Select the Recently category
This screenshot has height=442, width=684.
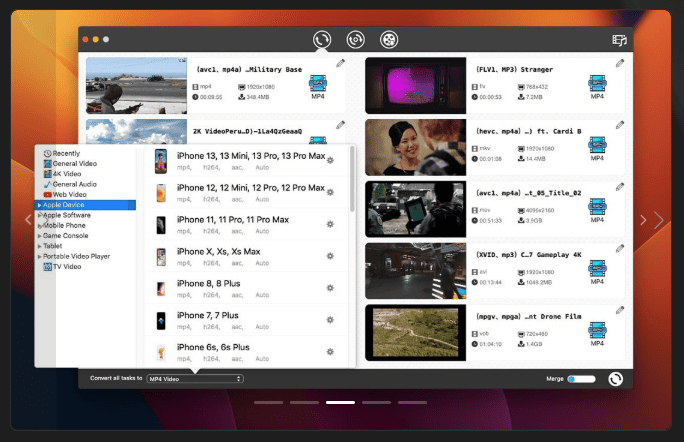(x=62, y=153)
